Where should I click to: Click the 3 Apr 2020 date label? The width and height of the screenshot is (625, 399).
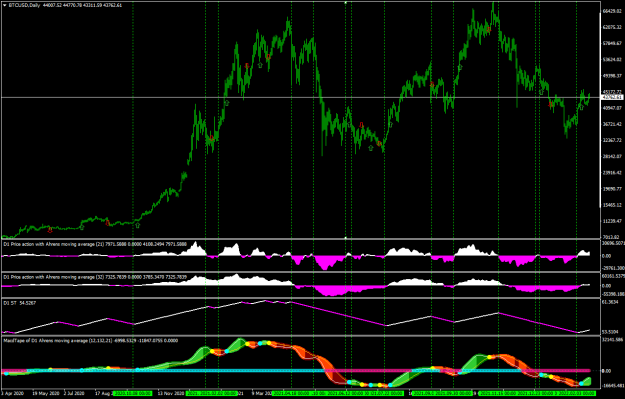[13, 393]
